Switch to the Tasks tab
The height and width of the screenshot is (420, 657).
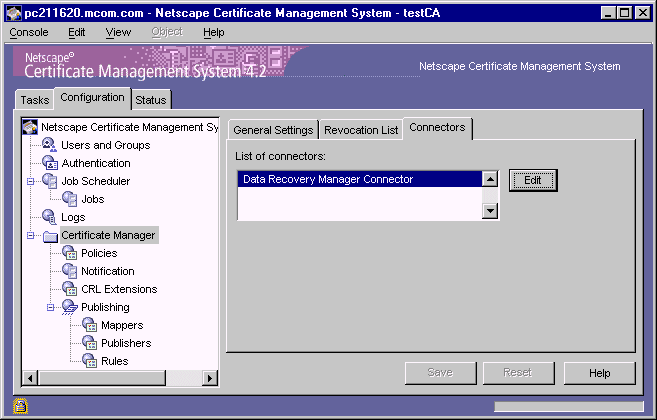[35, 100]
